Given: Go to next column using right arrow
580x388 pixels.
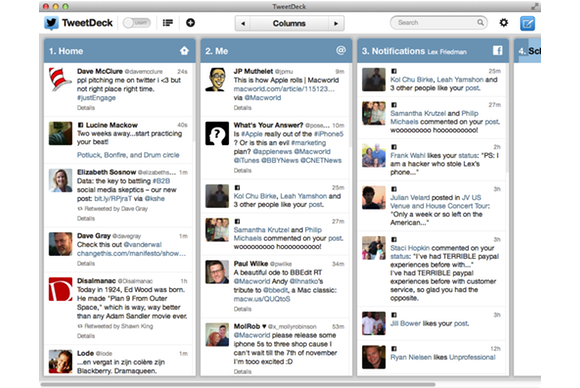Looking at the screenshot, I should (336, 23).
